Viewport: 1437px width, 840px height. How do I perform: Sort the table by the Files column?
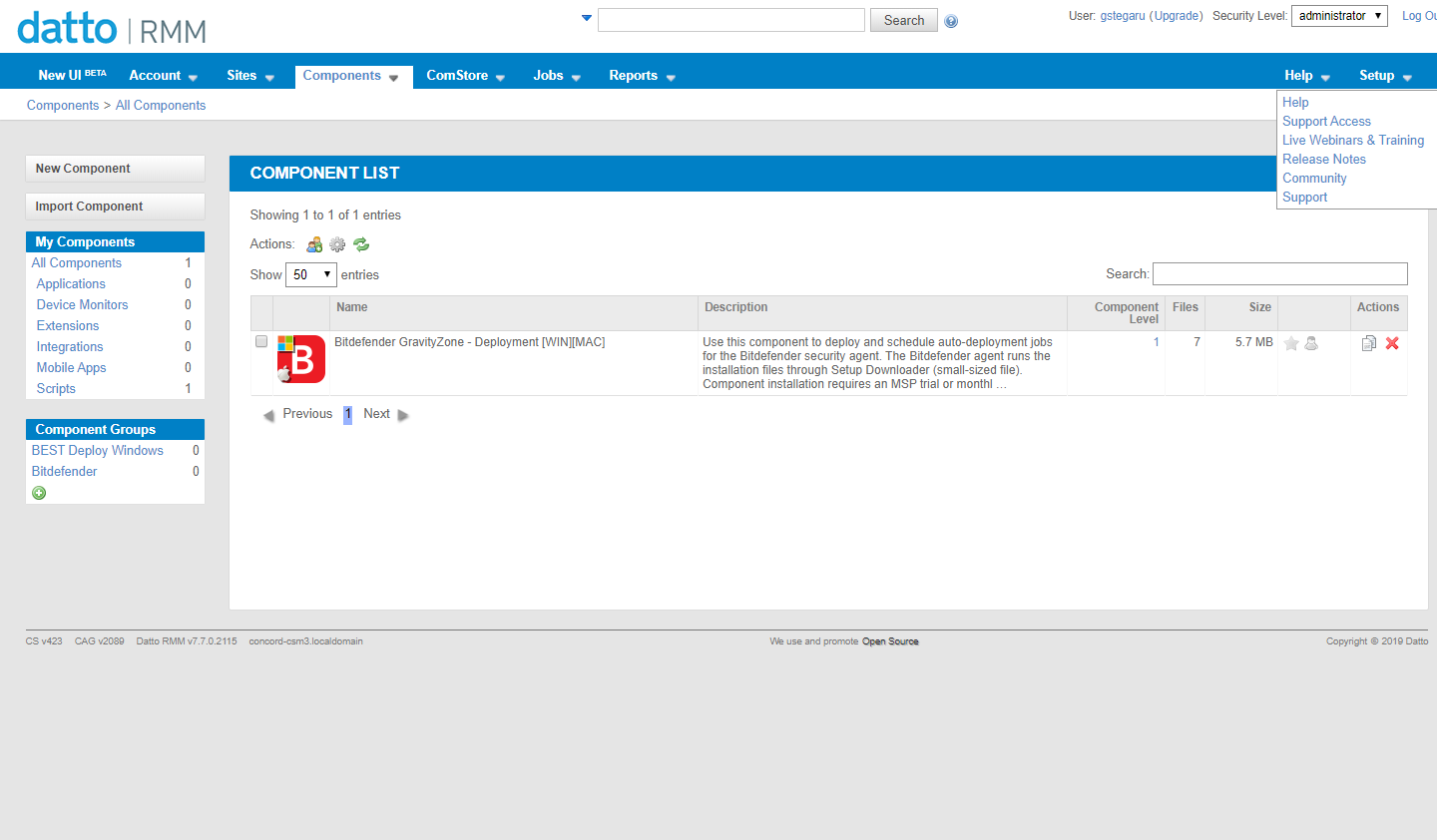(1186, 313)
